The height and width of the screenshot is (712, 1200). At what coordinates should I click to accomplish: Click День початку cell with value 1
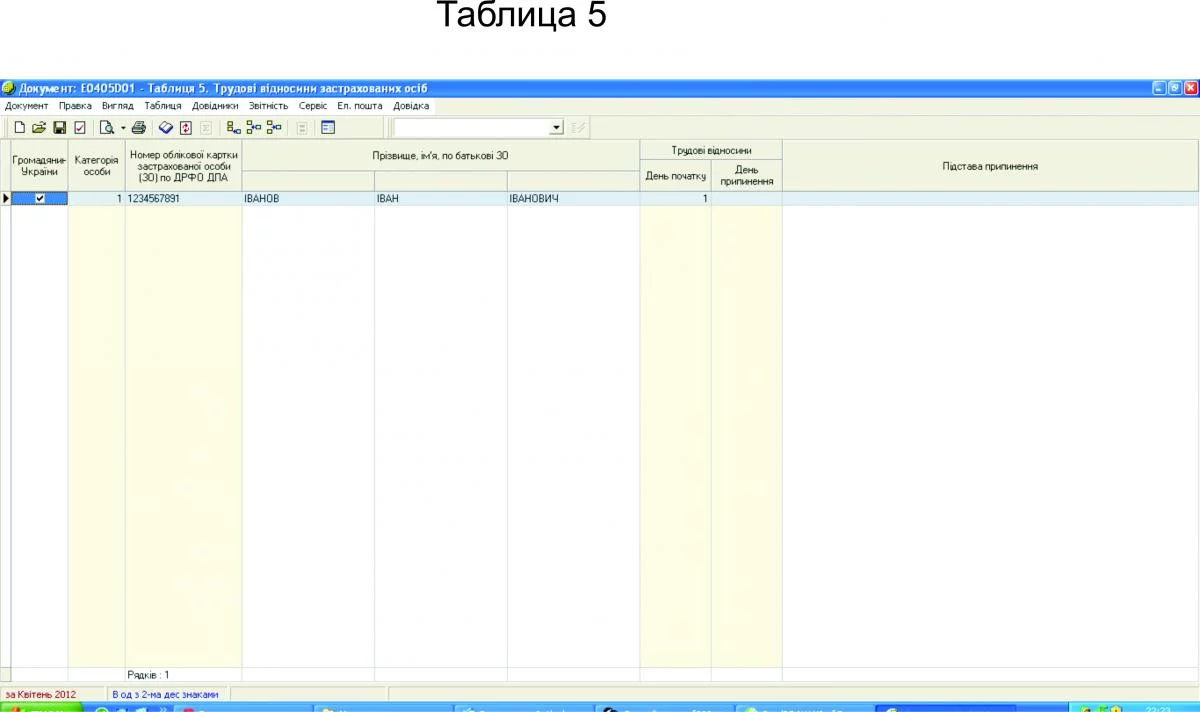point(676,198)
